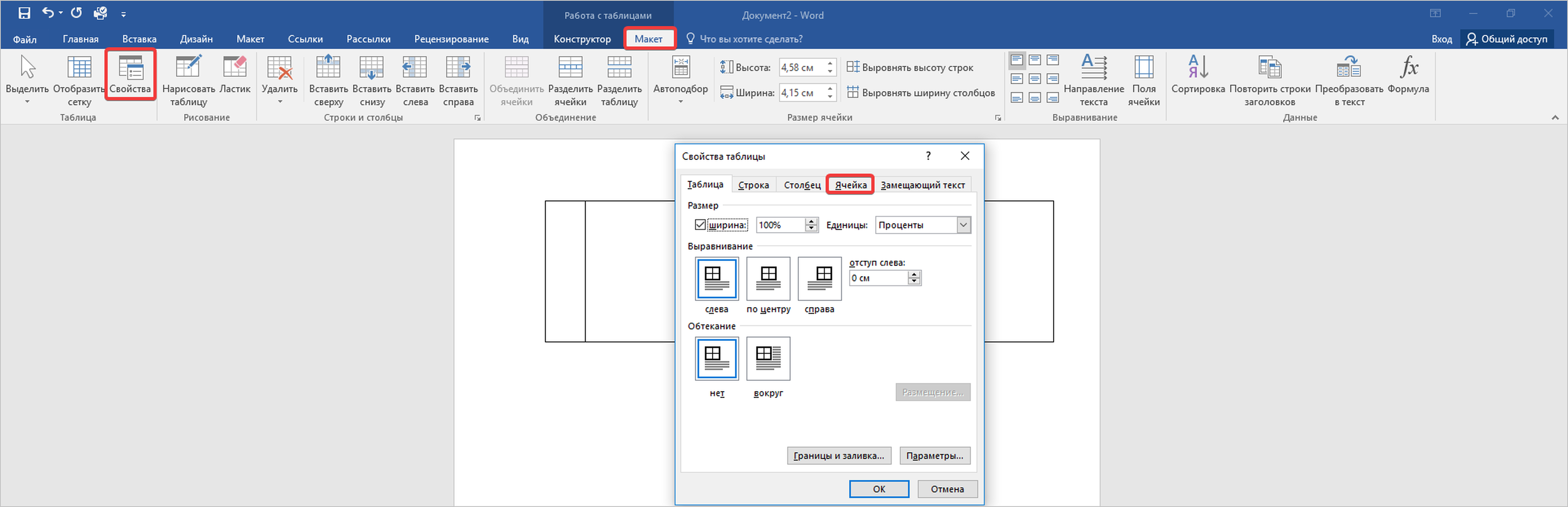Open Text Direction (Направление текста) tool

[1093, 67]
